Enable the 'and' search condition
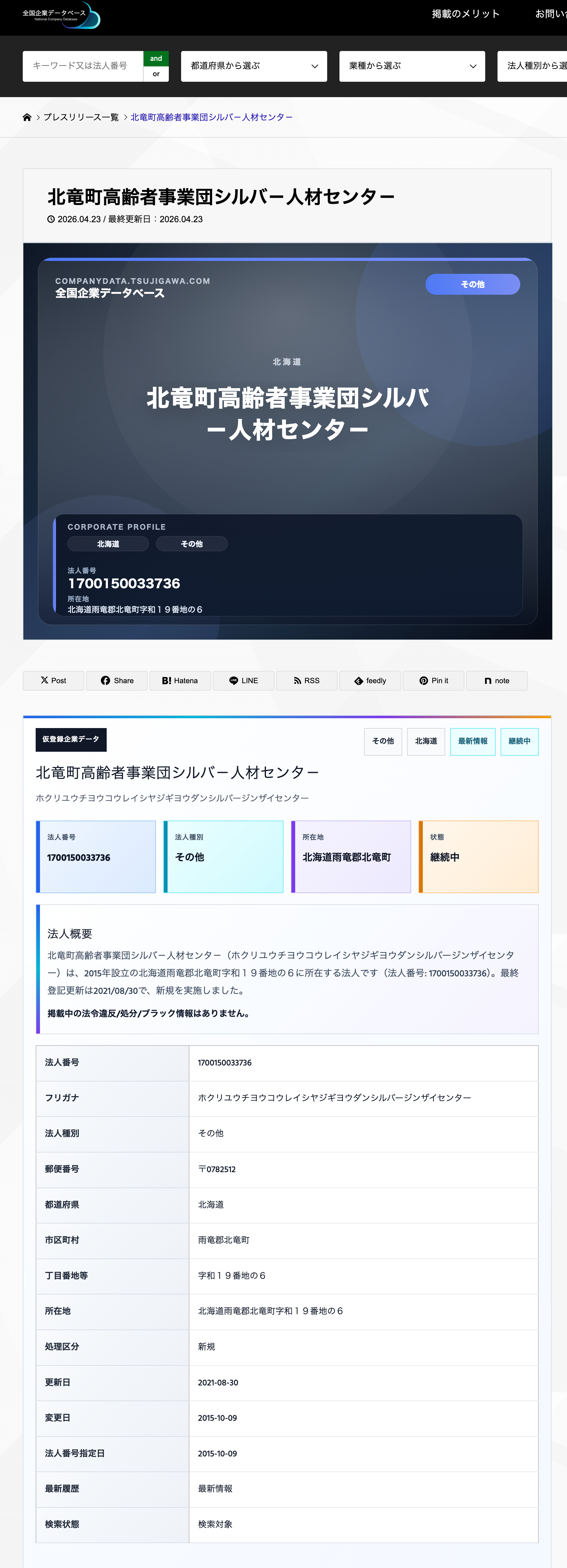 click(x=156, y=58)
